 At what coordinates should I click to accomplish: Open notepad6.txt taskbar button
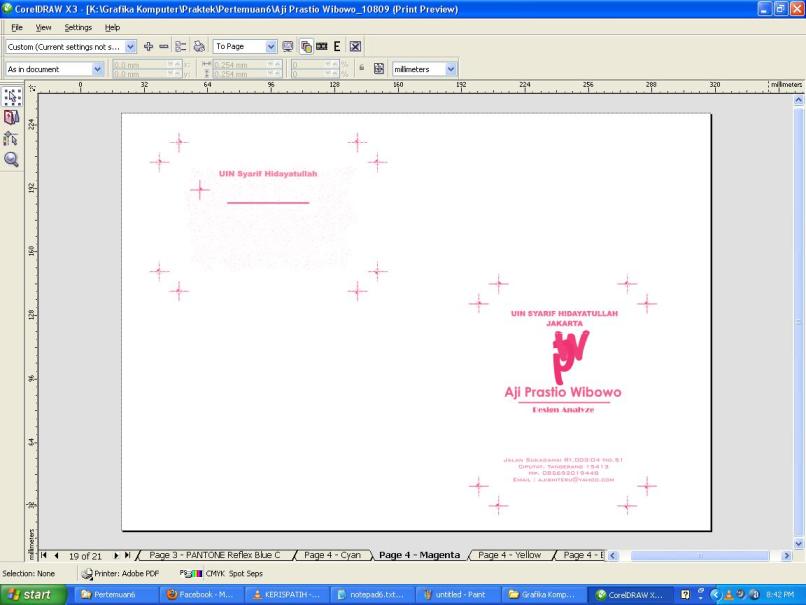click(x=372, y=595)
